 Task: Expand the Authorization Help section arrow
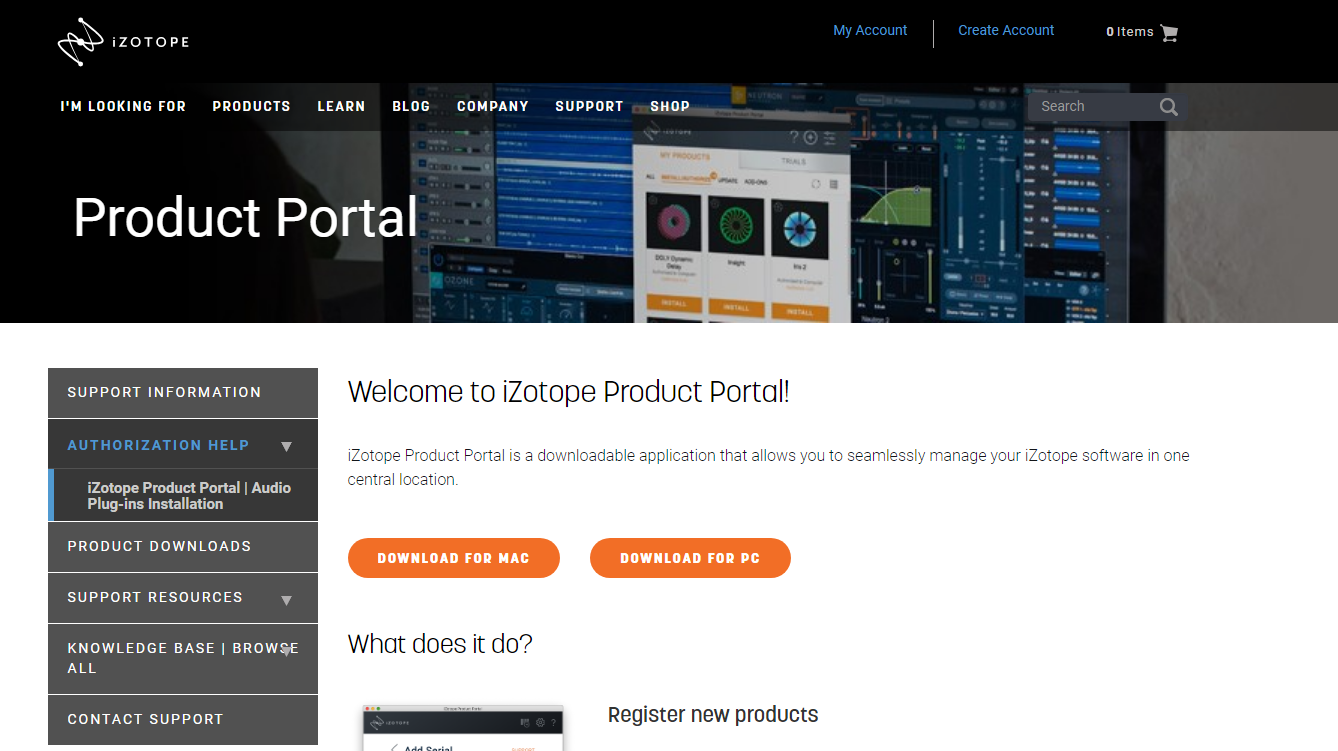(287, 446)
